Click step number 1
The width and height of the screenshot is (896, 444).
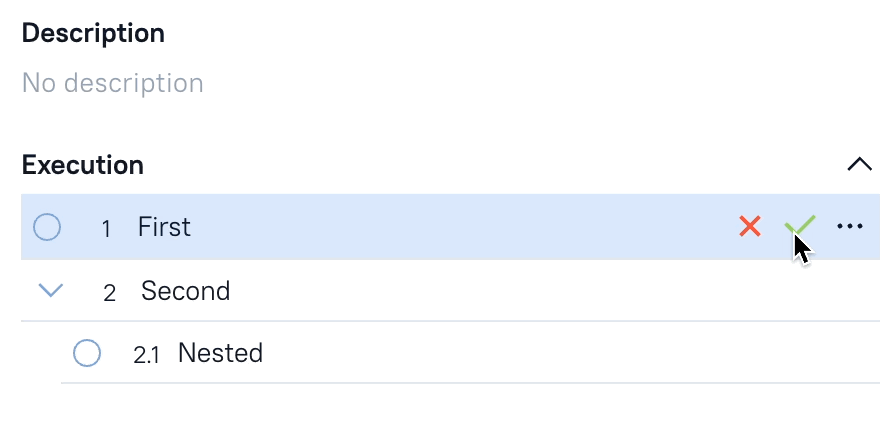(x=106, y=228)
